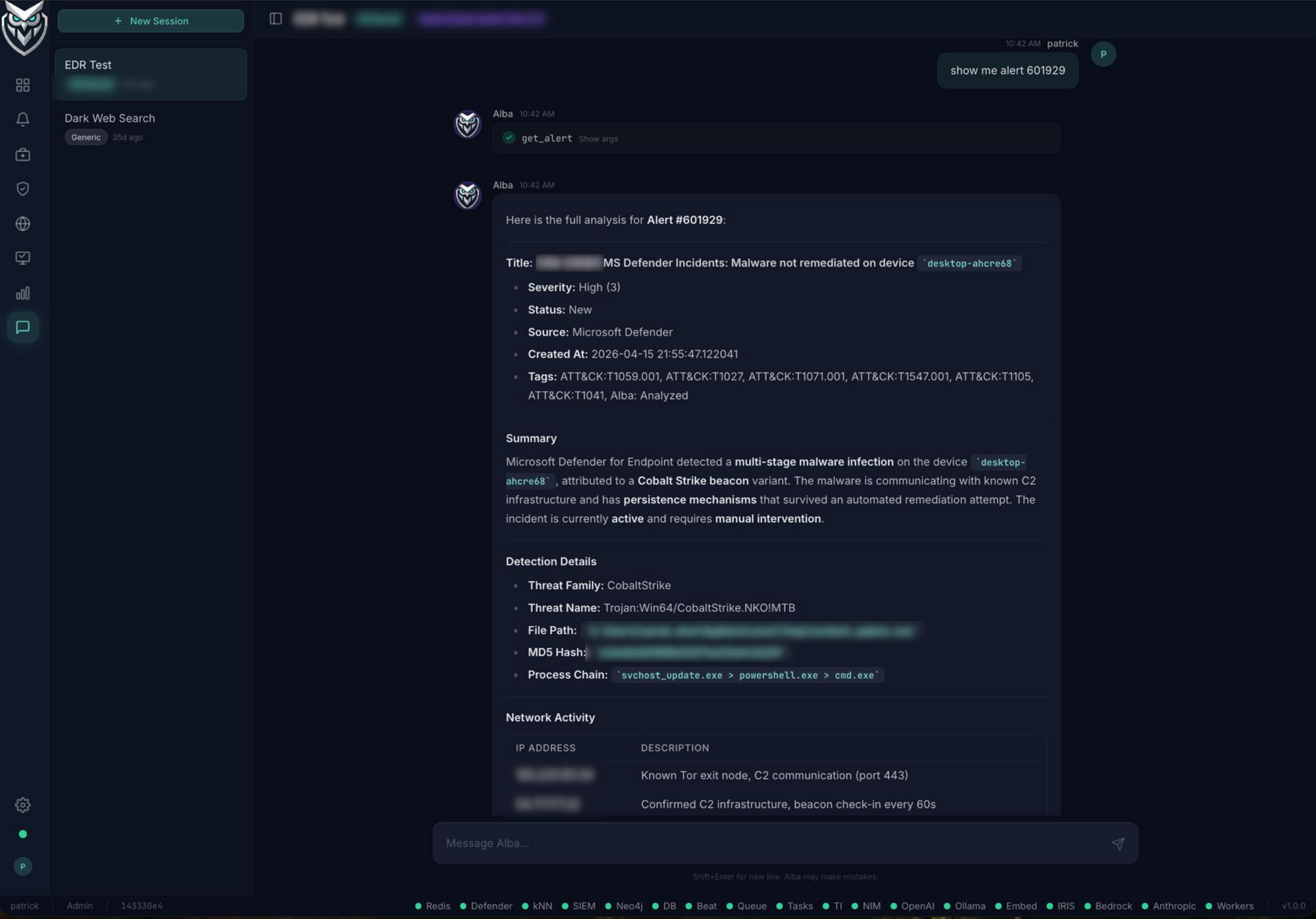Click the desktop-ahcre68 device tag in Title
This screenshot has height=919, width=1316.
(x=969, y=263)
